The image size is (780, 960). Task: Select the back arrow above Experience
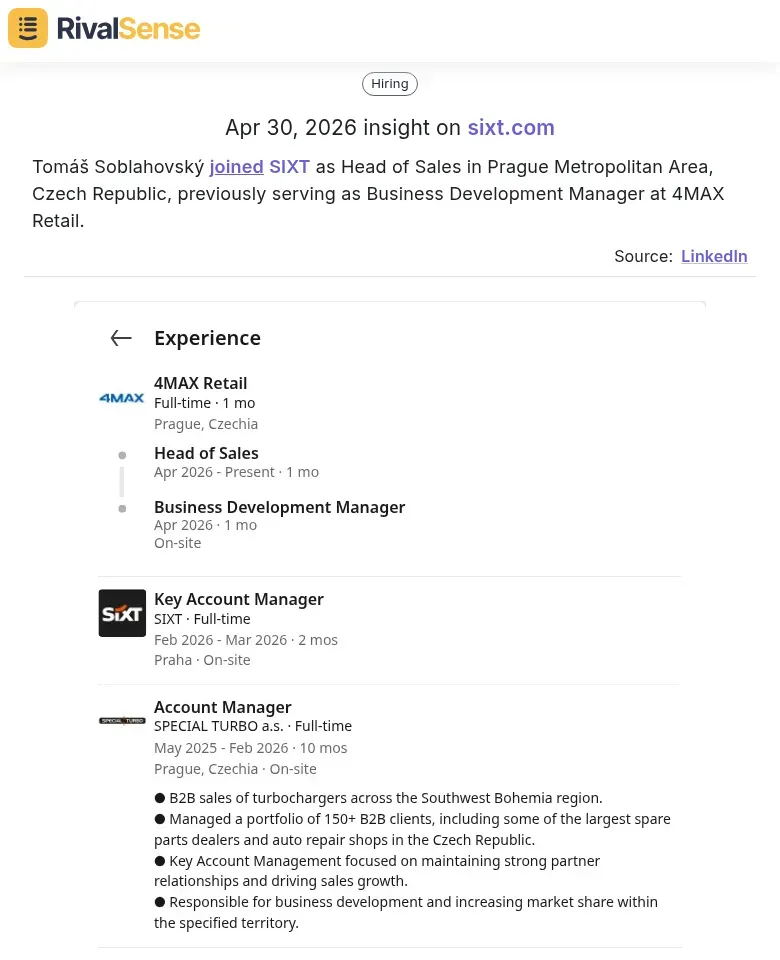pyautogui.click(x=121, y=338)
